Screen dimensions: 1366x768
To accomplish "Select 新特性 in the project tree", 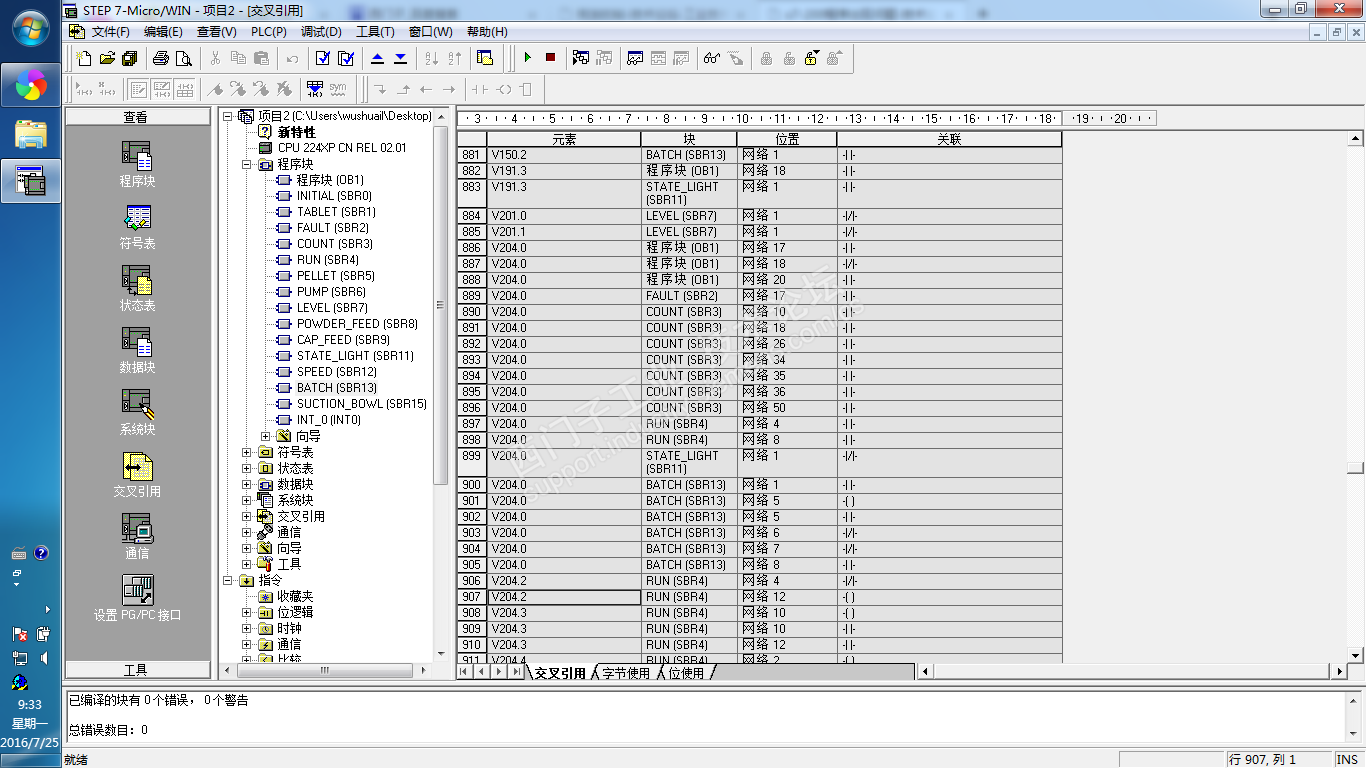I will coord(296,132).
